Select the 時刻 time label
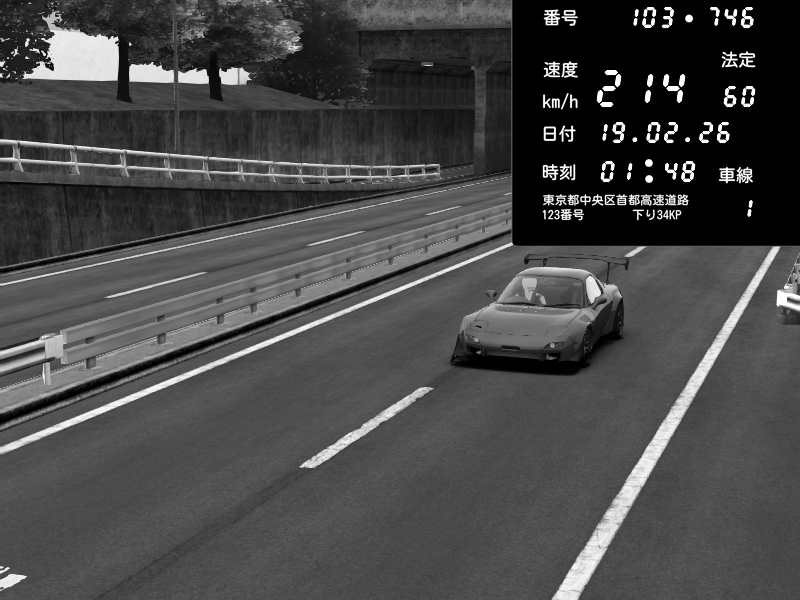The height and width of the screenshot is (600, 800). click(560, 171)
